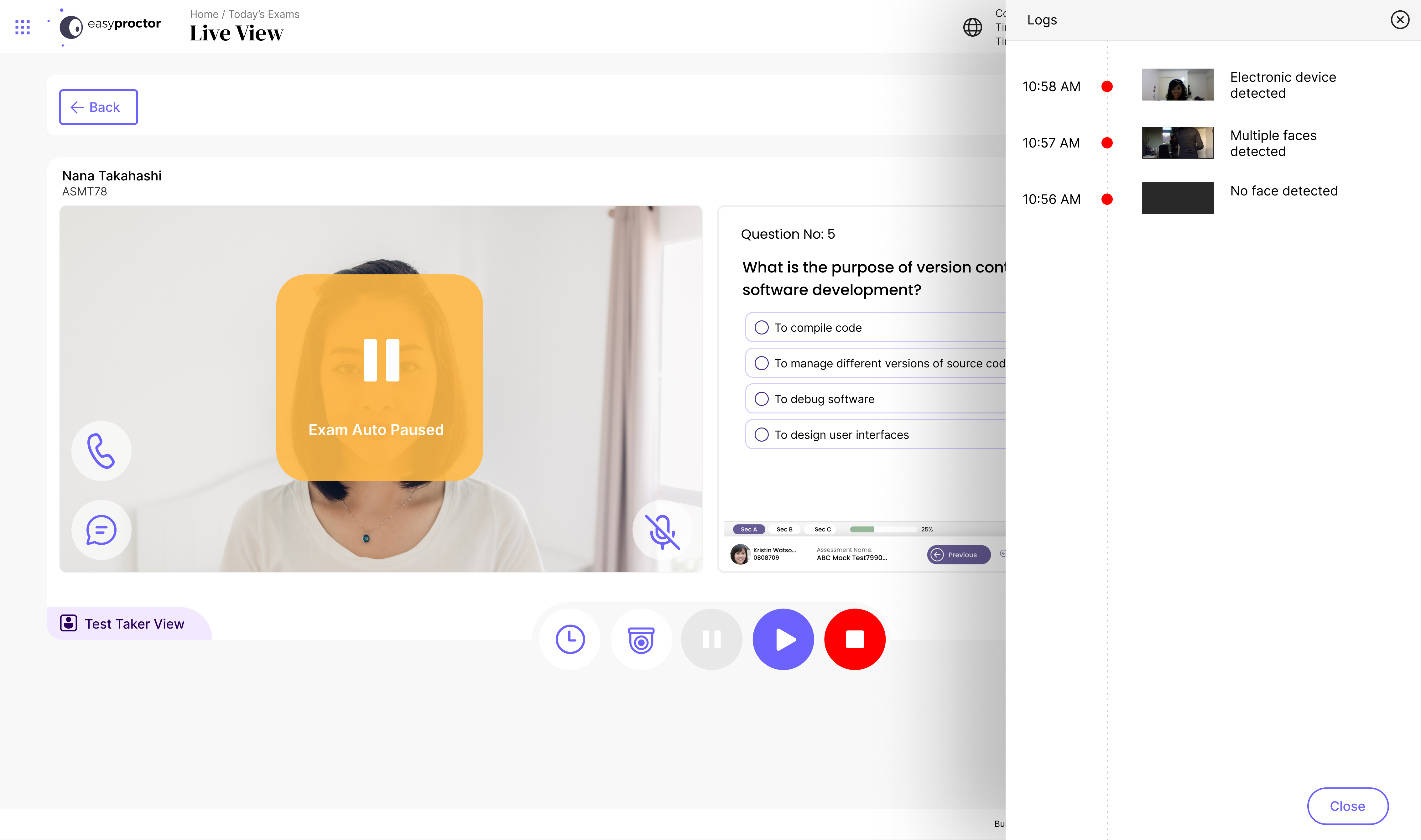Click the phone call icon on video
Image resolution: width=1421 pixels, height=840 pixels.
click(x=101, y=451)
